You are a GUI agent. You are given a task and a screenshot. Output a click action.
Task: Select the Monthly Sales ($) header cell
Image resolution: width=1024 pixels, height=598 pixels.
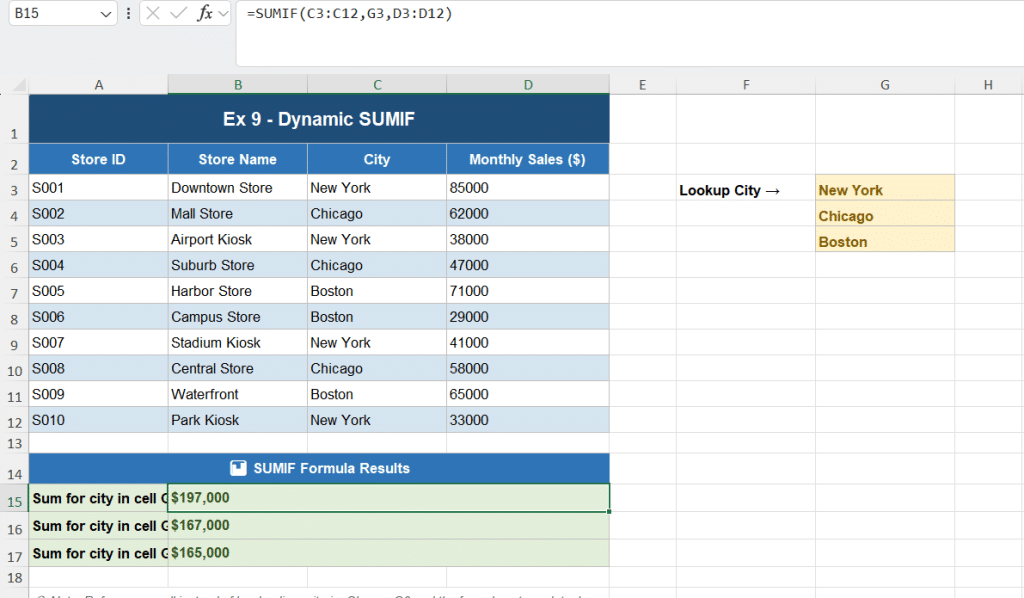click(527, 159)
